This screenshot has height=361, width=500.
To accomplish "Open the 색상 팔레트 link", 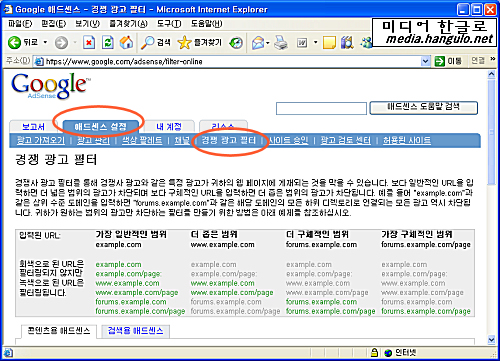I will (142, 140).
